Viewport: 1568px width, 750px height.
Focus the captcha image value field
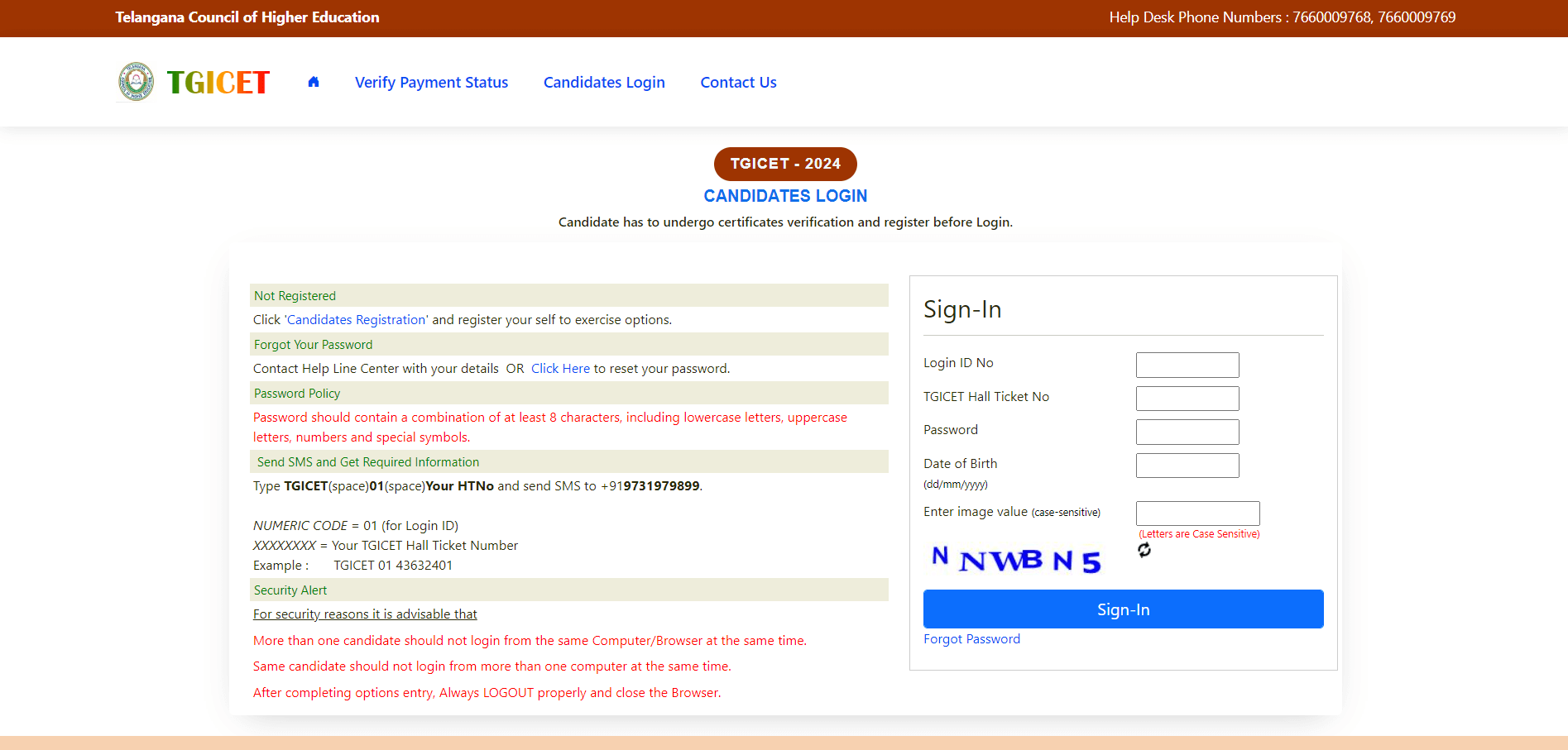click(1197, 514)
